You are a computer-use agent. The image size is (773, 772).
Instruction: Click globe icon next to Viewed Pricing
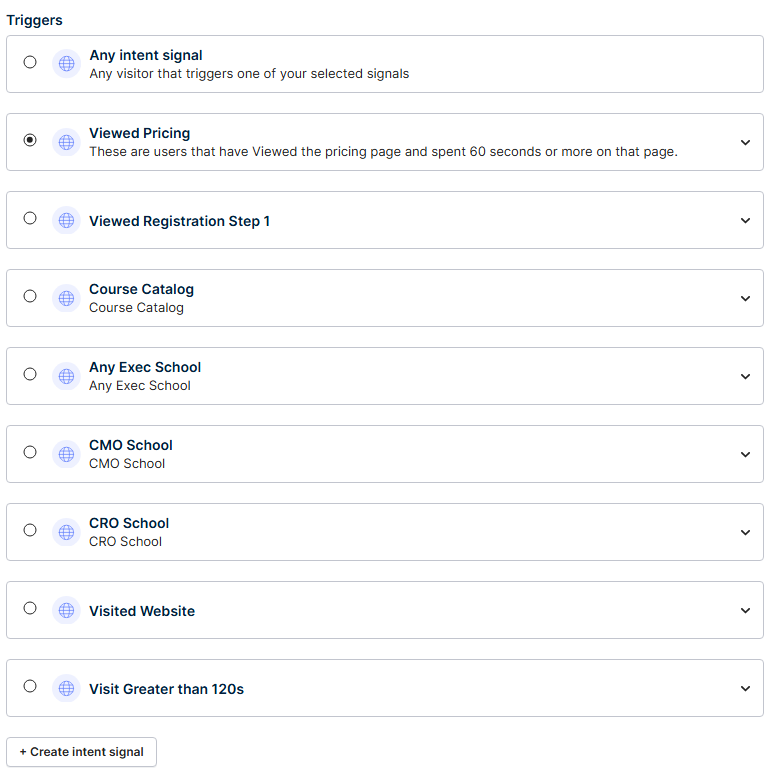(67, 142)
